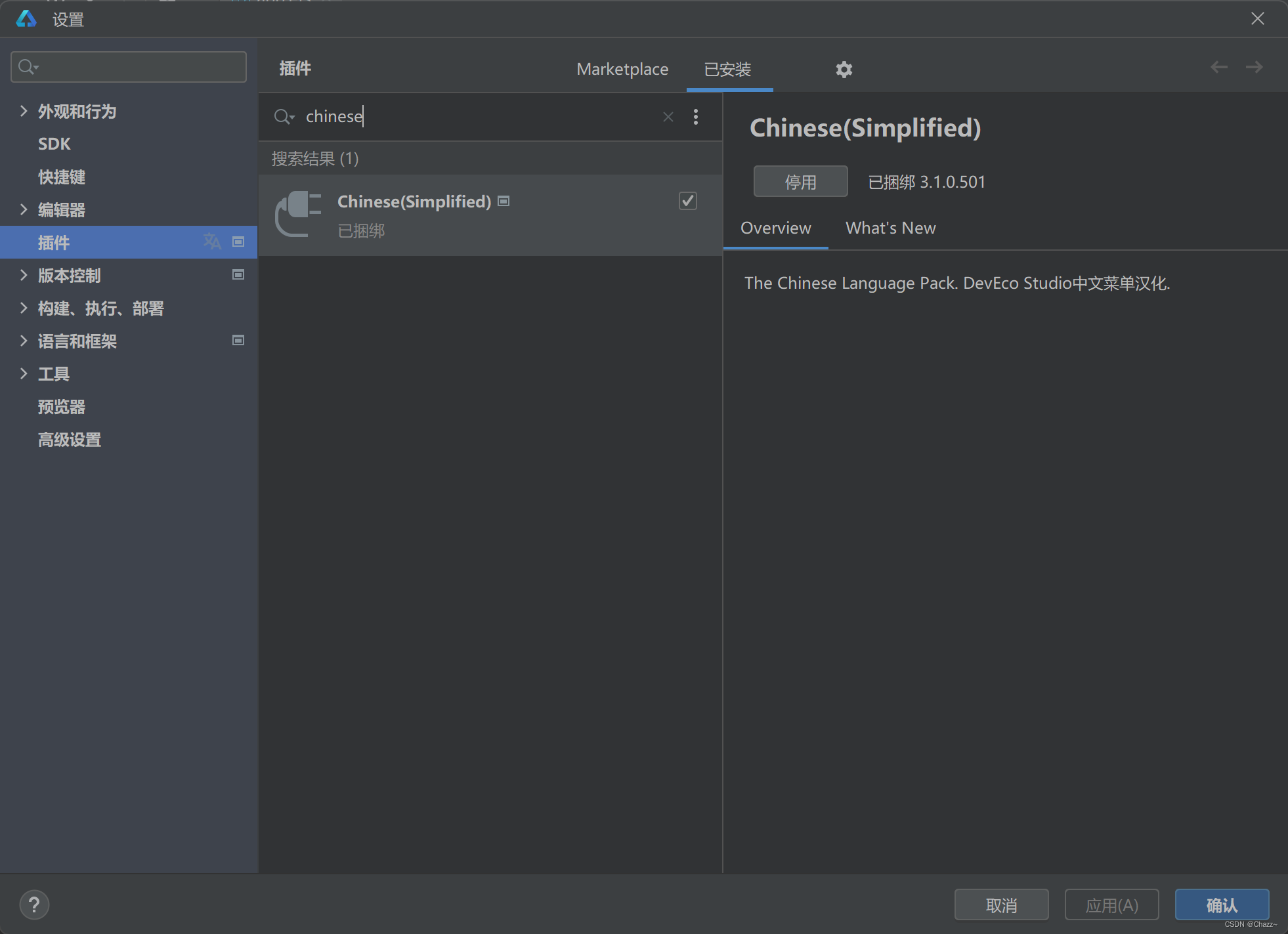The width and height of the screenshot is (1288, 934).
Task: Click the 确认 confirm button
Action: pyautogui.click(x=1221, y=904)
